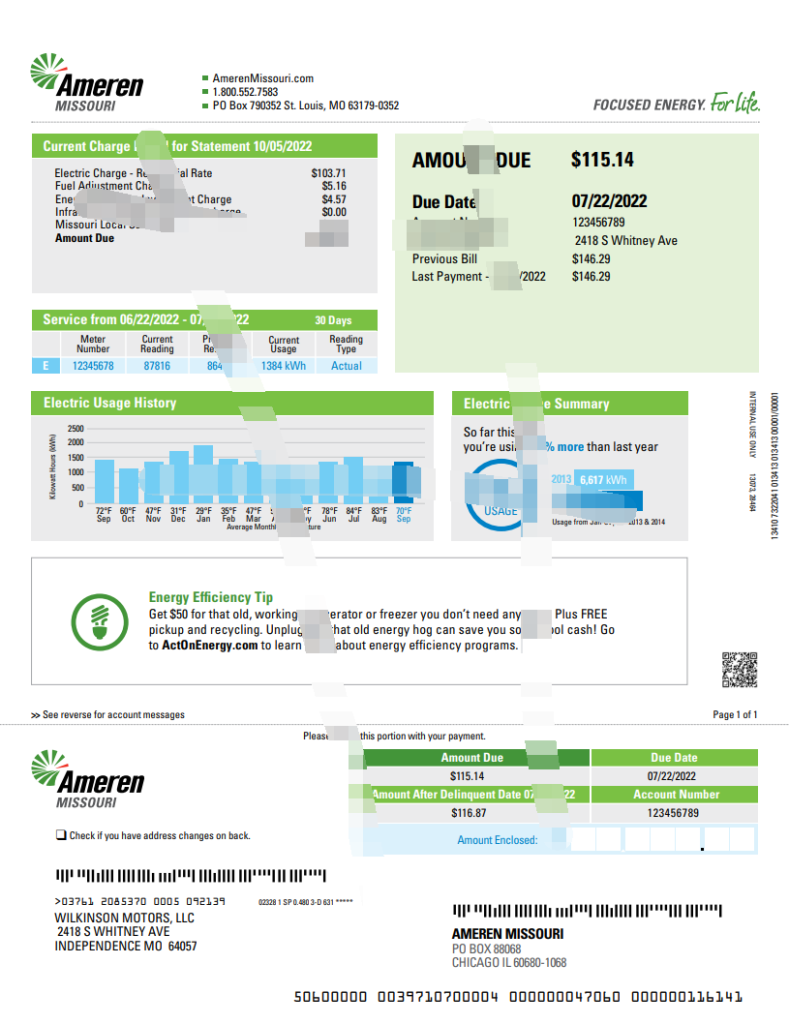
Task: Click the phone number 1.800.552.7583
Action: click(245, 92)
